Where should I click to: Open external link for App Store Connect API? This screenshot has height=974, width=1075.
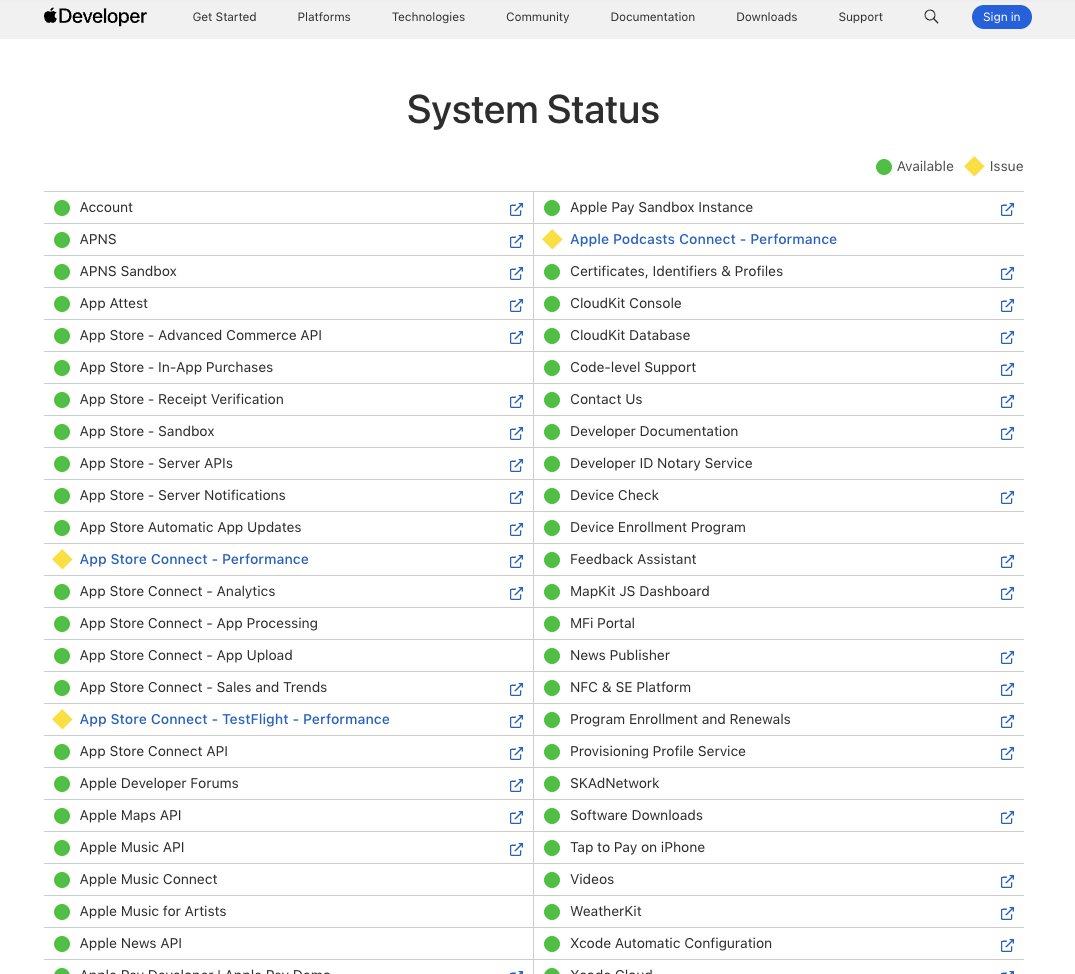coord(516,753)
